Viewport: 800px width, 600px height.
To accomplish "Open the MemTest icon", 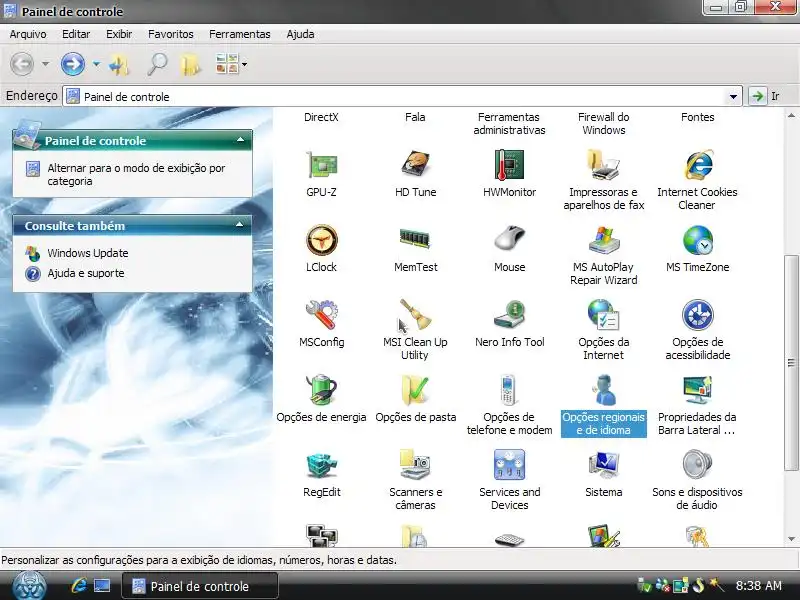I will click(x=415, y=239).
